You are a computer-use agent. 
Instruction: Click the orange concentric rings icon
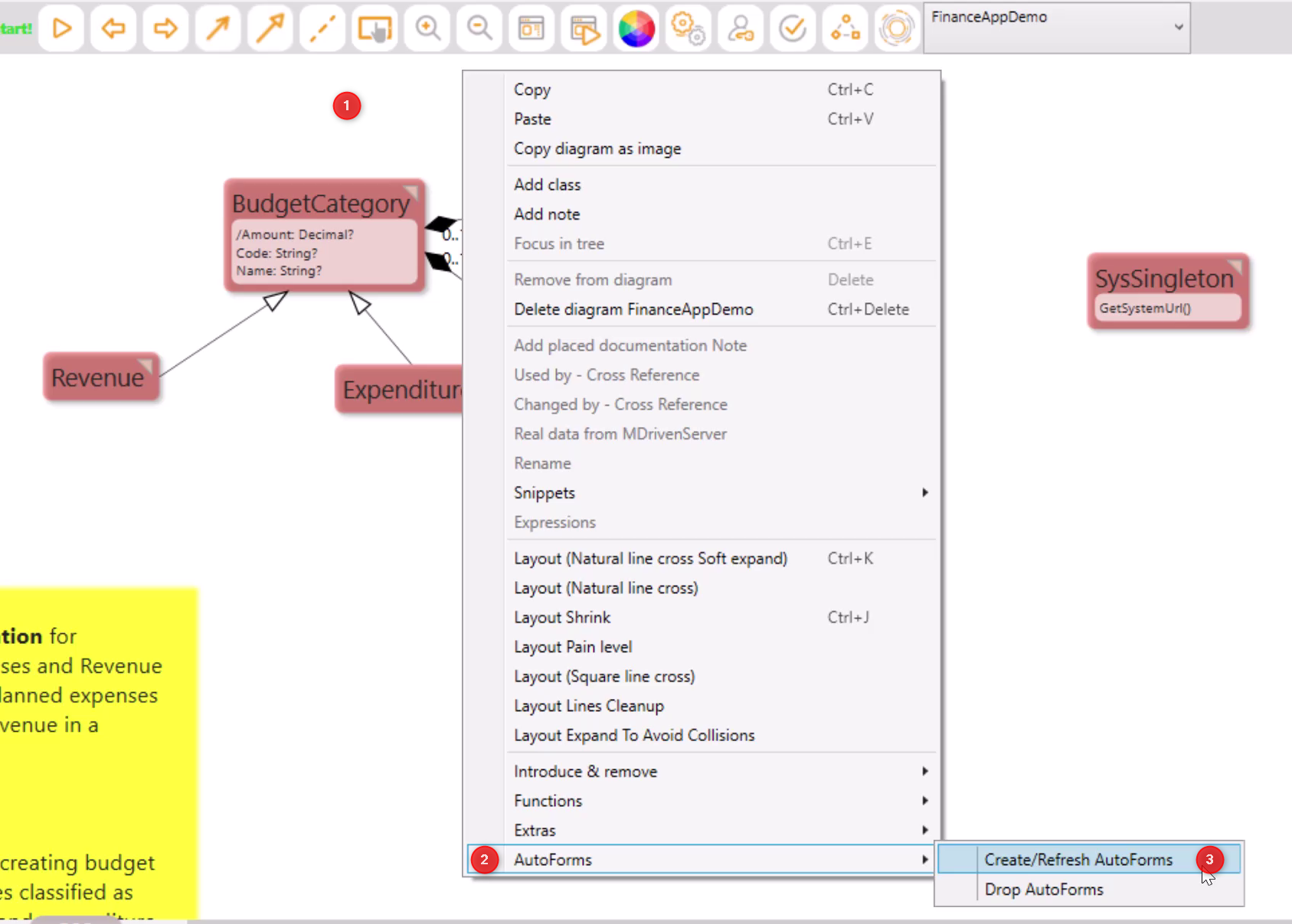coord(897,29)
